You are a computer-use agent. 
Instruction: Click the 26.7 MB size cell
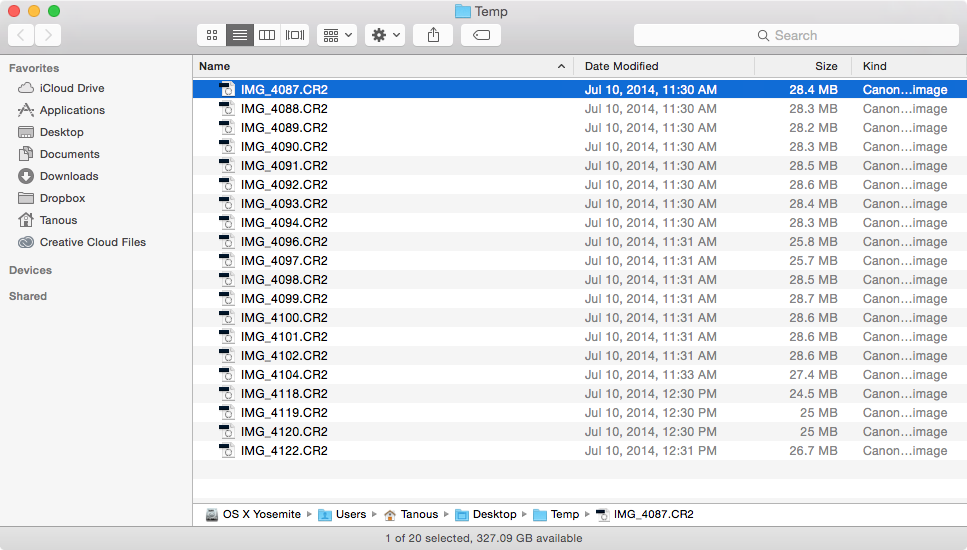(x=813, y=451)
